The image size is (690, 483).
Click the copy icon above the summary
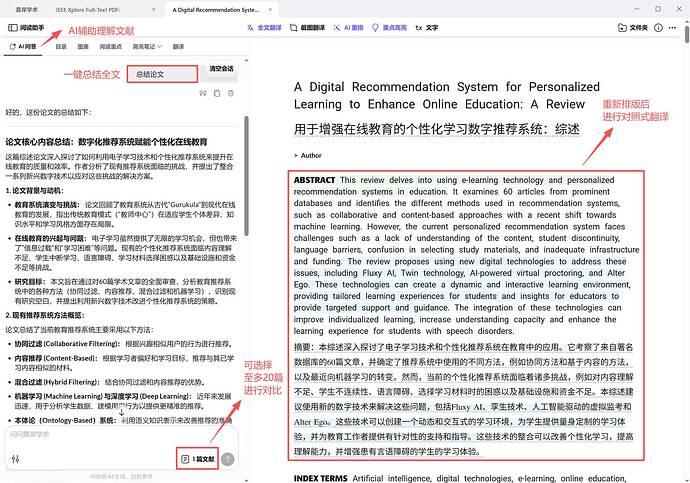pyautogui.click(x=217, y=93)
